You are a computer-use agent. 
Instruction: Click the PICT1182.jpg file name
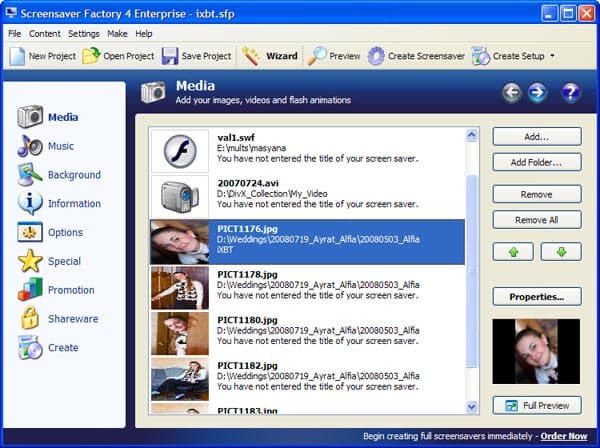247,365
